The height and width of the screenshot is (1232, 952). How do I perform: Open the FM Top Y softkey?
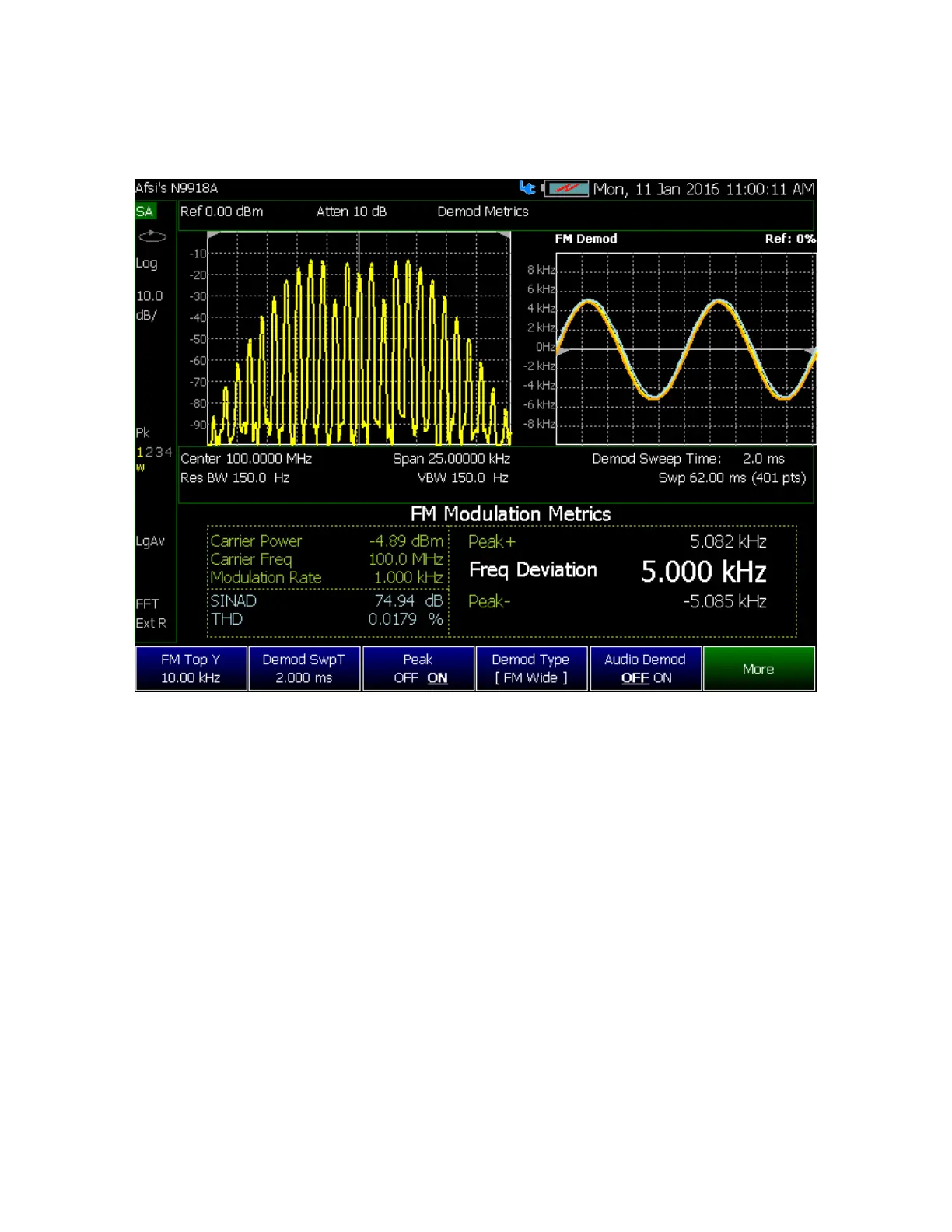(x=191, y=669)
